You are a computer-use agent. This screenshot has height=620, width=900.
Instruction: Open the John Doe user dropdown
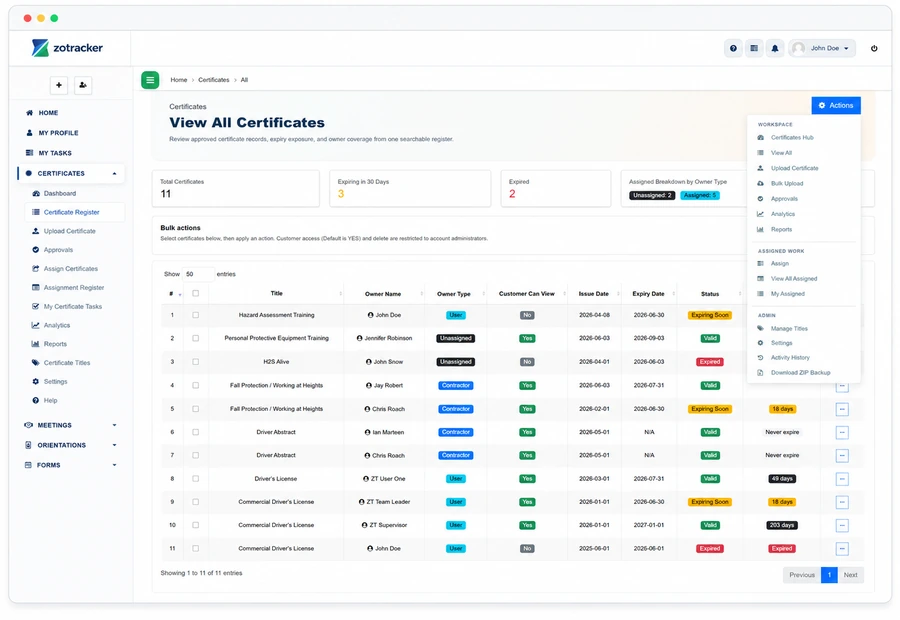pyautogui.click(x=822, y=48)
